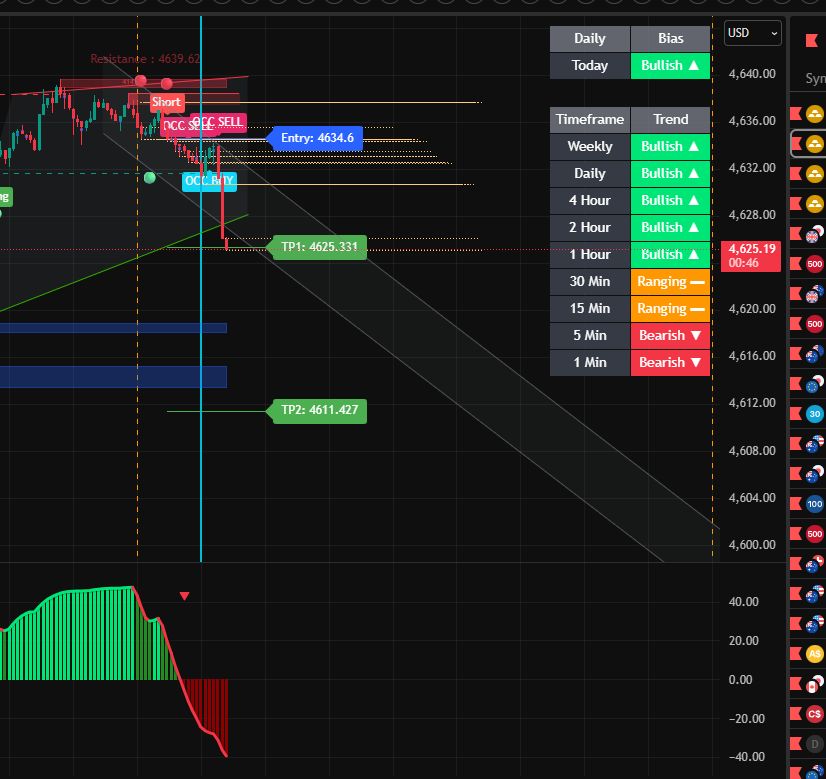Click the red flag in watchlist header
This screenshot has width=826, height=779.
coord(811,40)
